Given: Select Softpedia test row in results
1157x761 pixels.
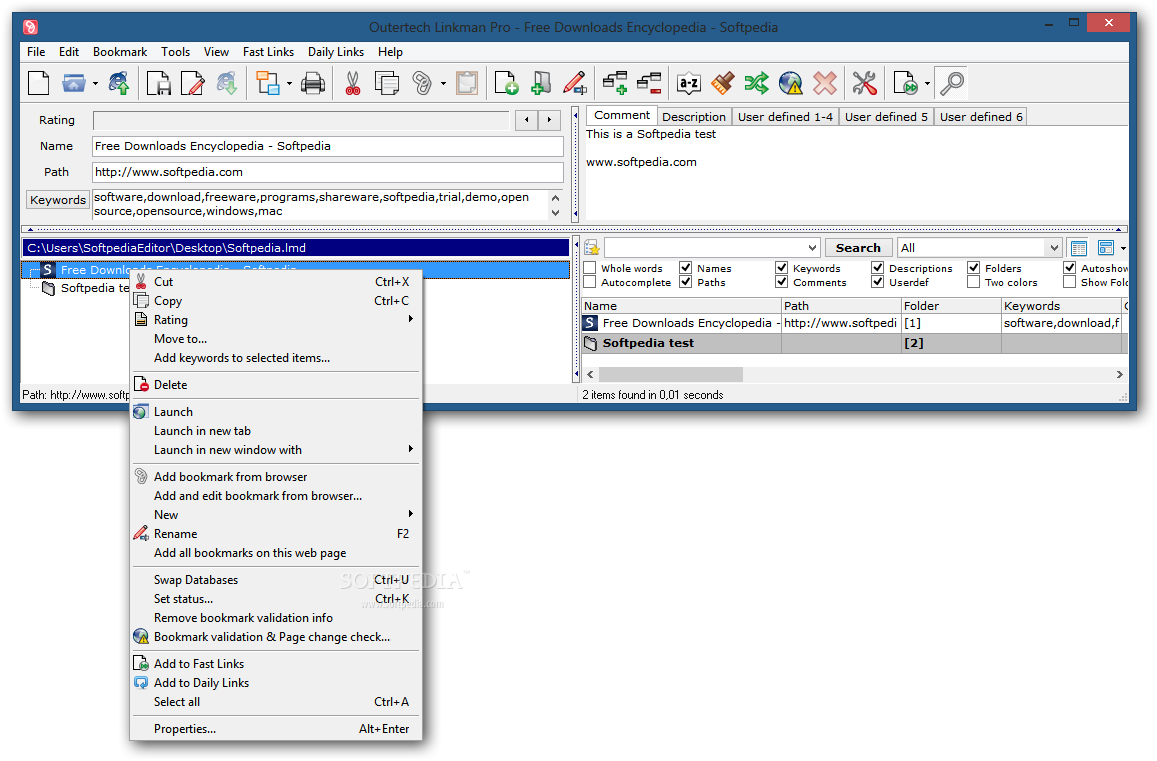Looking at the screenshot, I should click(852, 343).
